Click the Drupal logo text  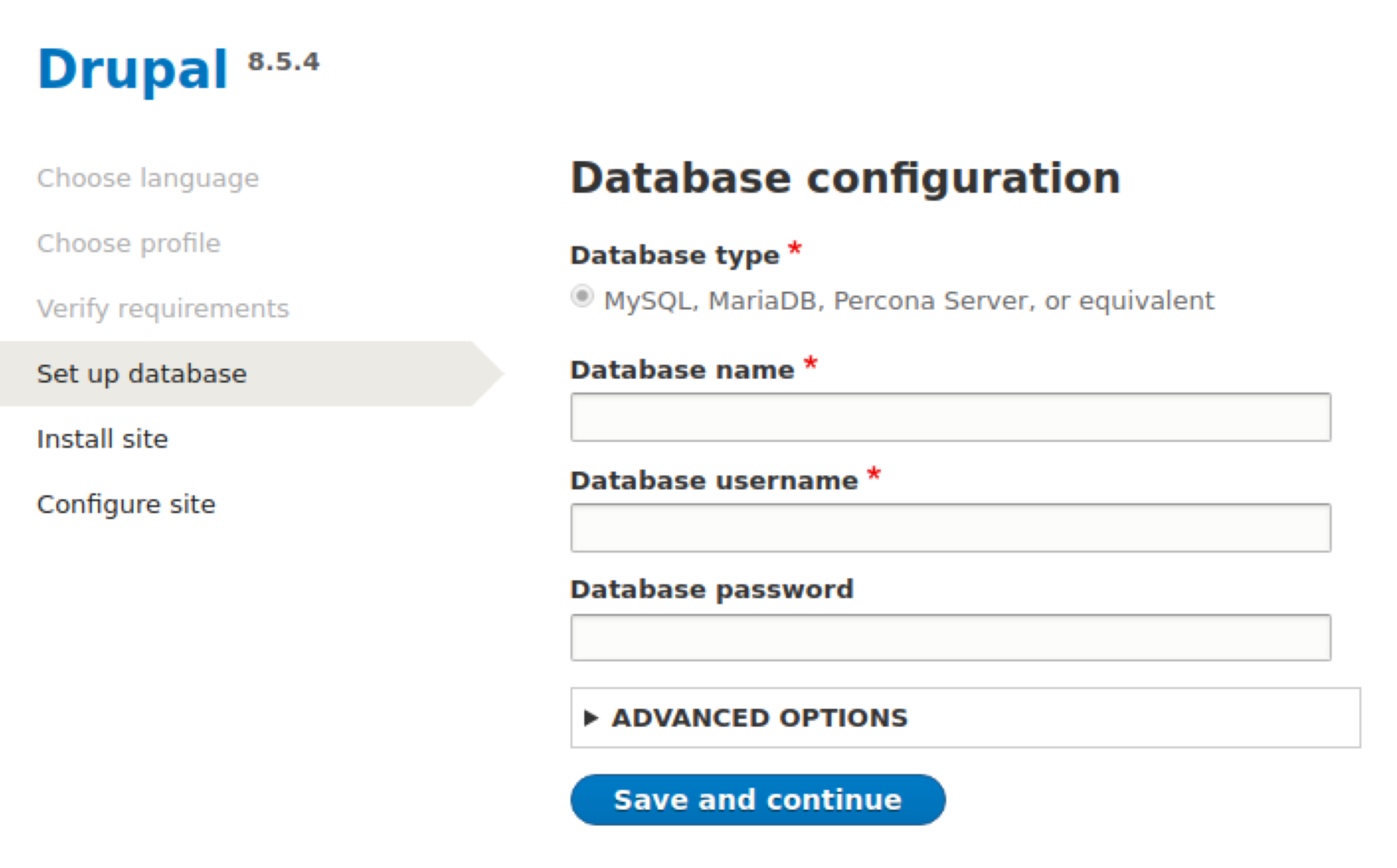[x=133, y=70]
